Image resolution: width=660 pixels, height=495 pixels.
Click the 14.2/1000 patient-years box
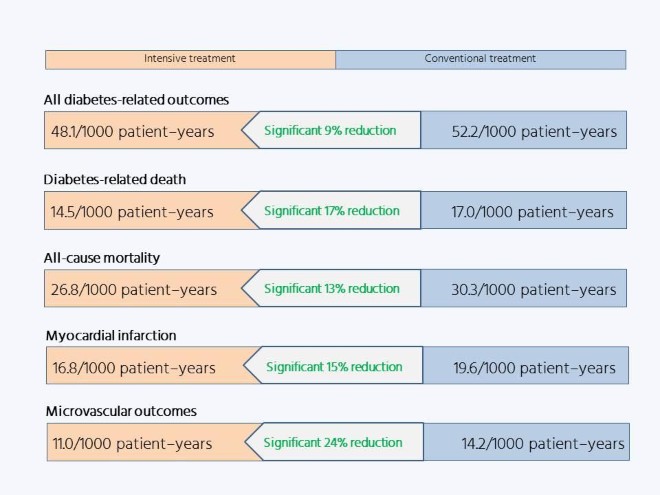(527, 442)
